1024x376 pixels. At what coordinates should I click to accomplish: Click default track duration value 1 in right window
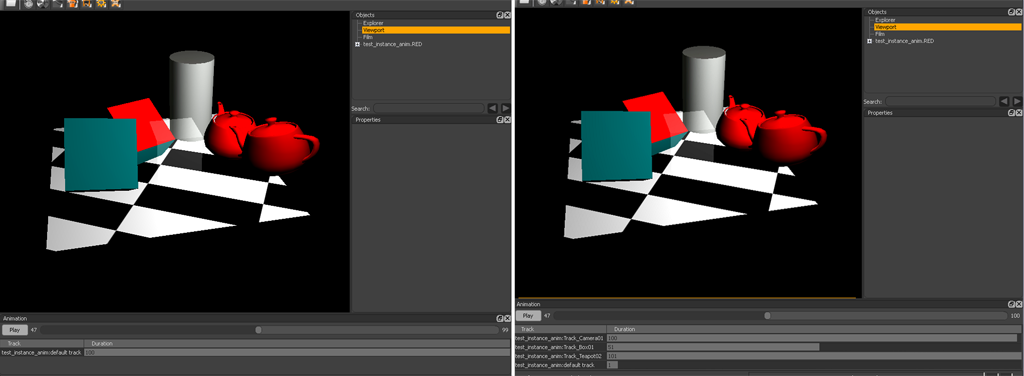[612, 365]
